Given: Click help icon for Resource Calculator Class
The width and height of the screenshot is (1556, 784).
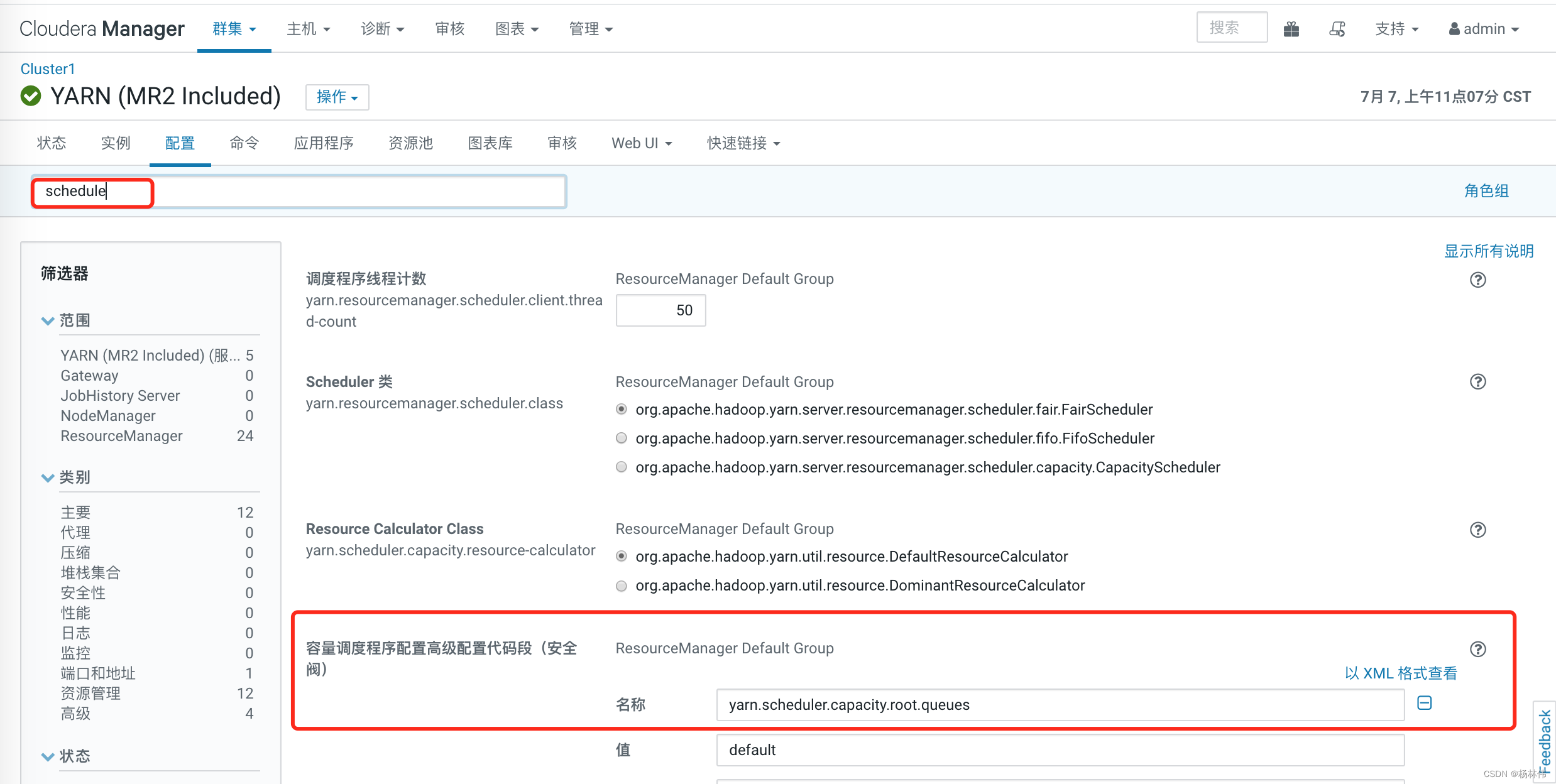Looking at the screenshot, I should [x=1477, y=530].
